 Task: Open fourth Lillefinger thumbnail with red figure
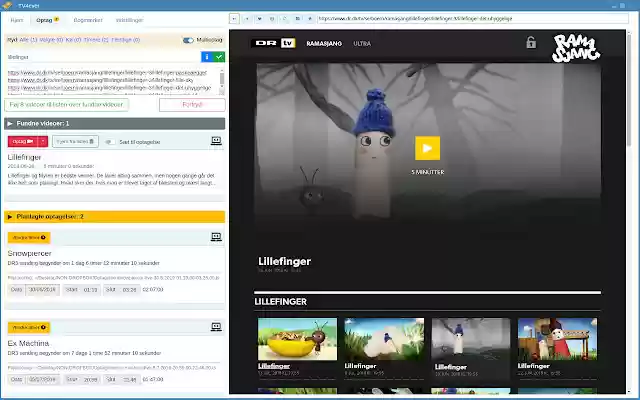click(557, 339)
